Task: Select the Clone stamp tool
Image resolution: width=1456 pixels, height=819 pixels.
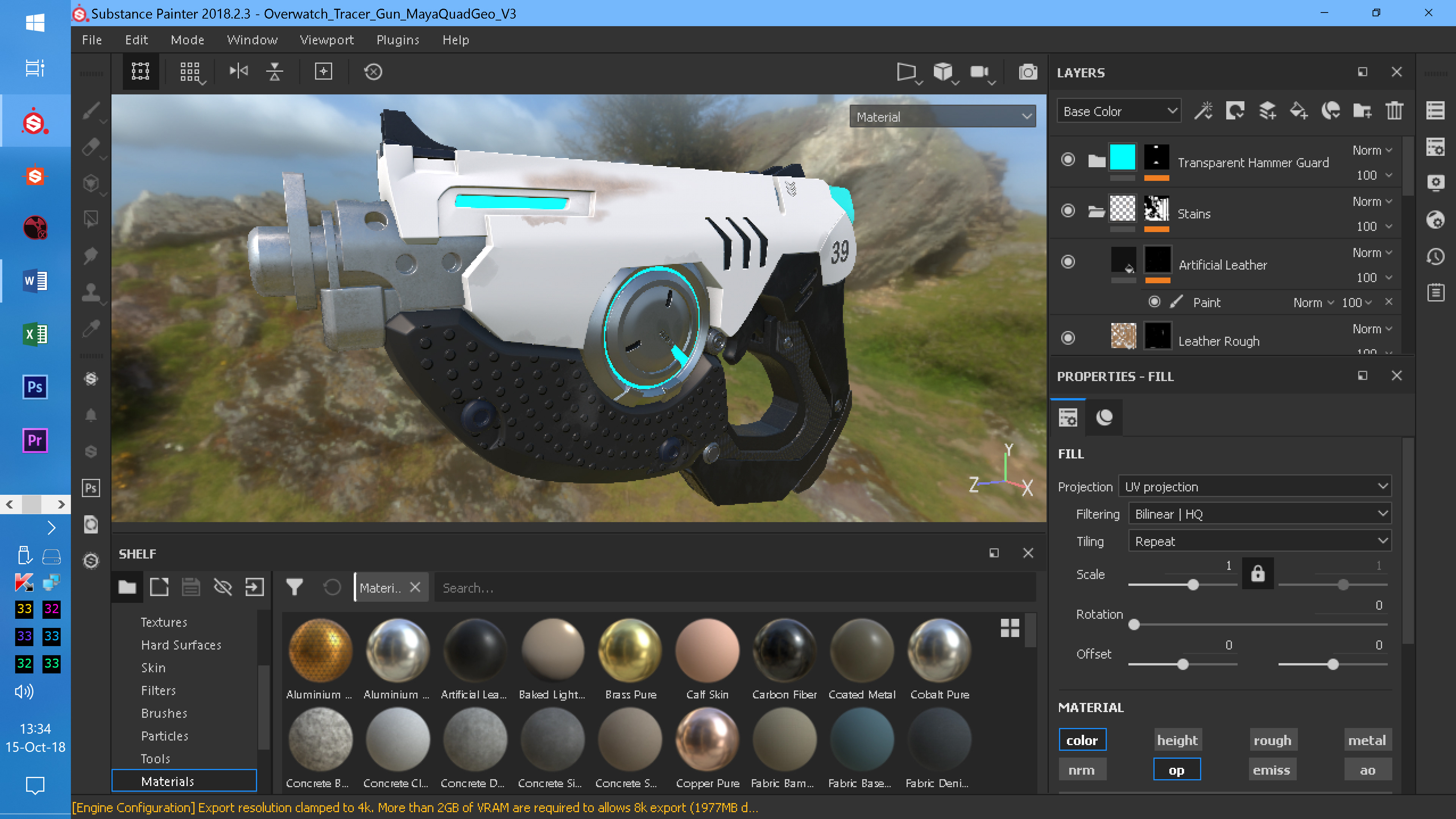Action: 91,292
